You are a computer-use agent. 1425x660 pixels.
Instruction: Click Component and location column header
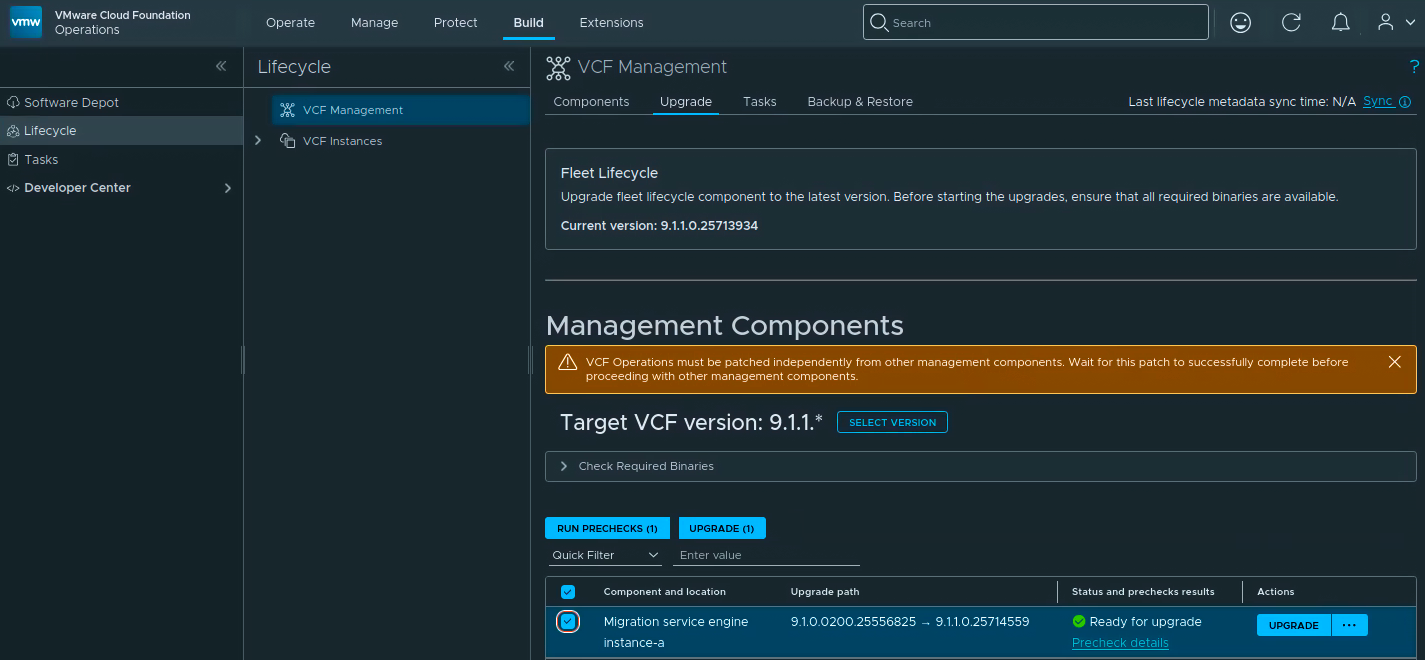pos(665,592)
